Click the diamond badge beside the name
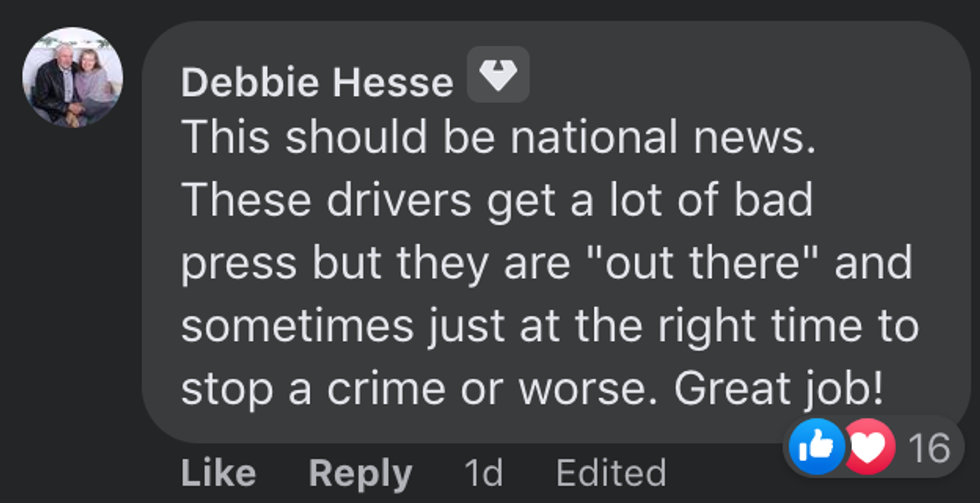 point(498,76)
